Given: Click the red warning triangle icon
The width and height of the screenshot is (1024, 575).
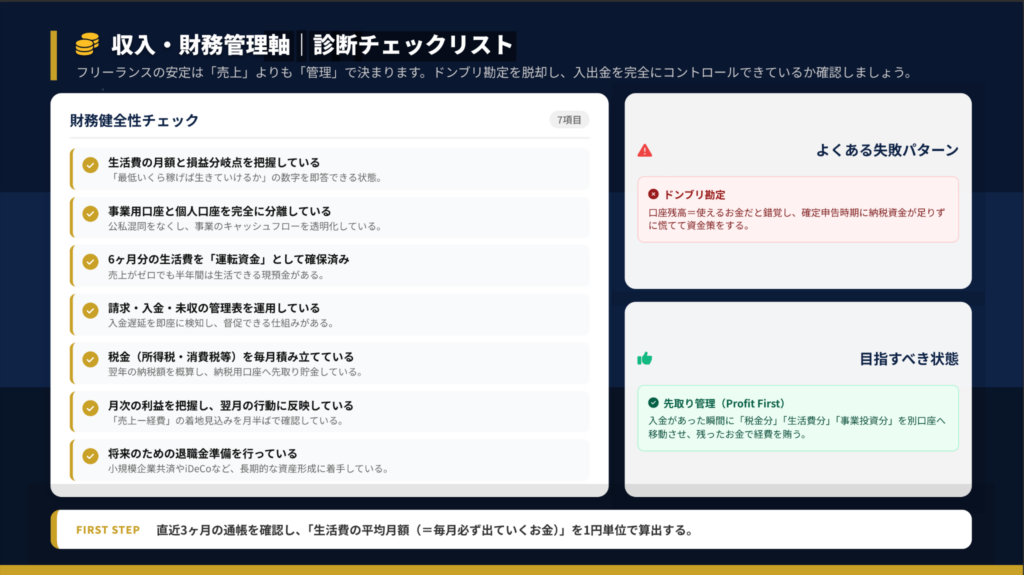Looking at the screenshot, I should click(x=645, y=151).
